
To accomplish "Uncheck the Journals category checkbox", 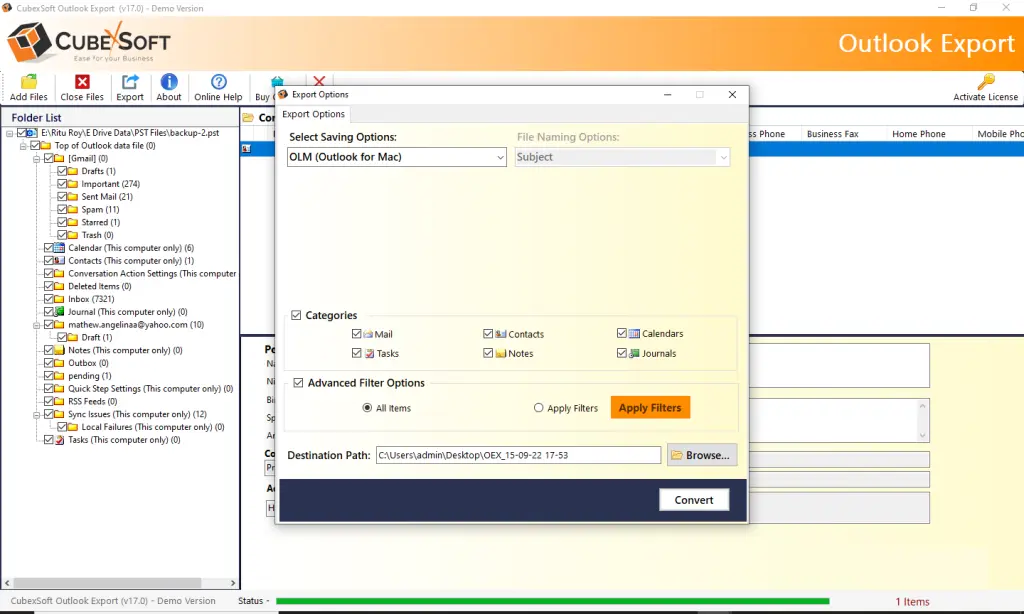I will (x=622, y=353).
